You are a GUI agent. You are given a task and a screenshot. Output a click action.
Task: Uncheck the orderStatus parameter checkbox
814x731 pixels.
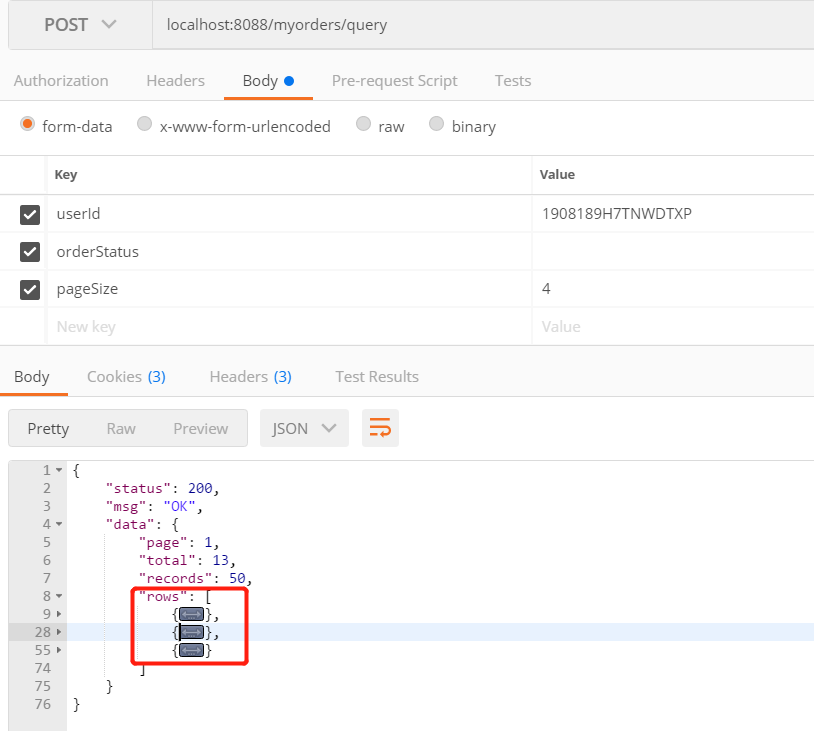(x=30, y=252)
